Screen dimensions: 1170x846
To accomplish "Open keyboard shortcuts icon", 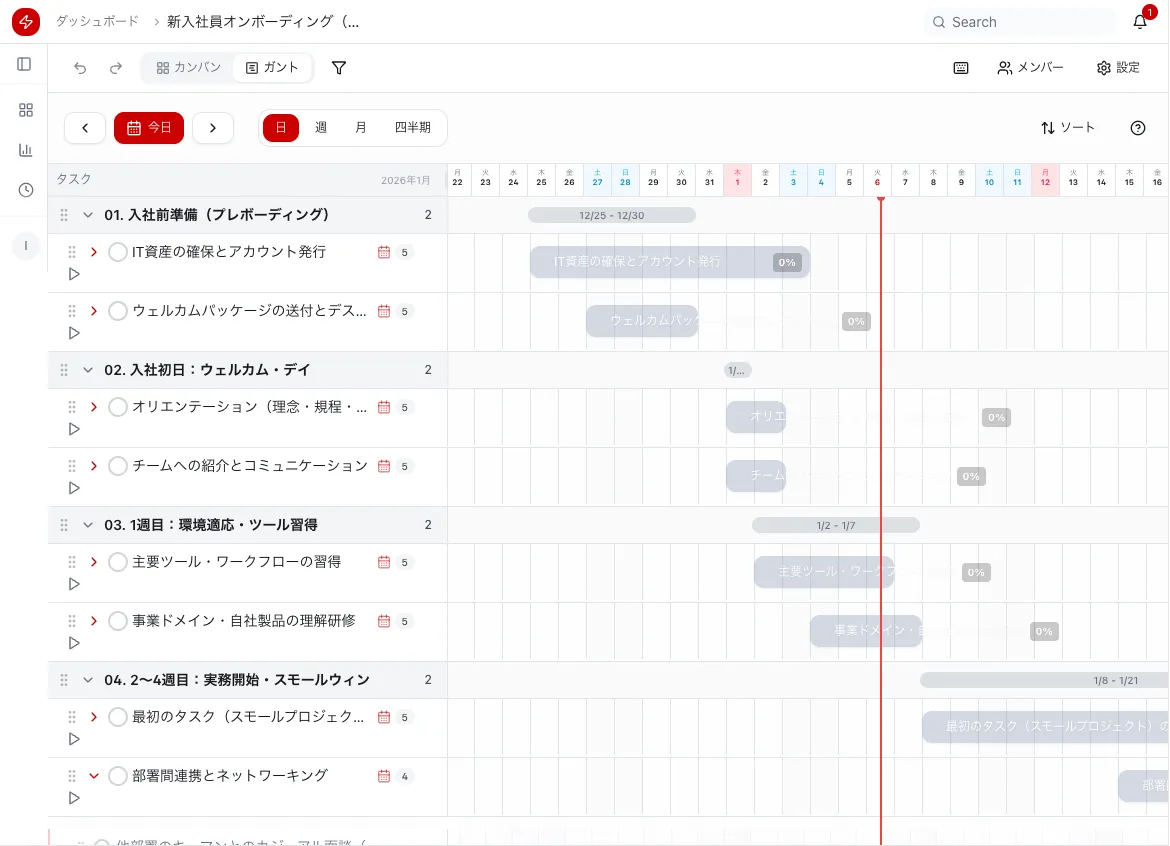I will point(961,68).
